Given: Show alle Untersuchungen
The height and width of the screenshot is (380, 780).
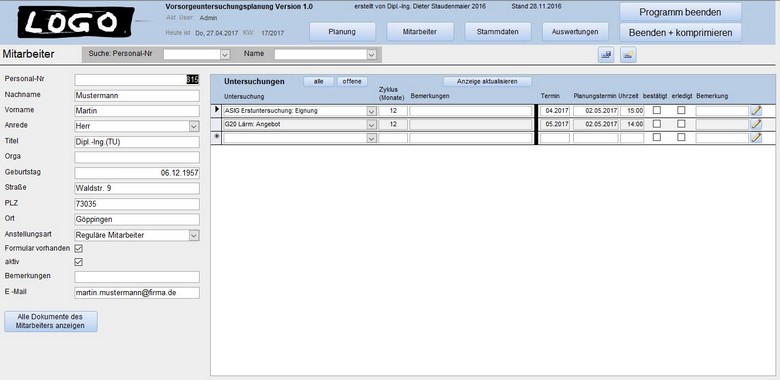Looking at the screenshot, I should (319, 82).
